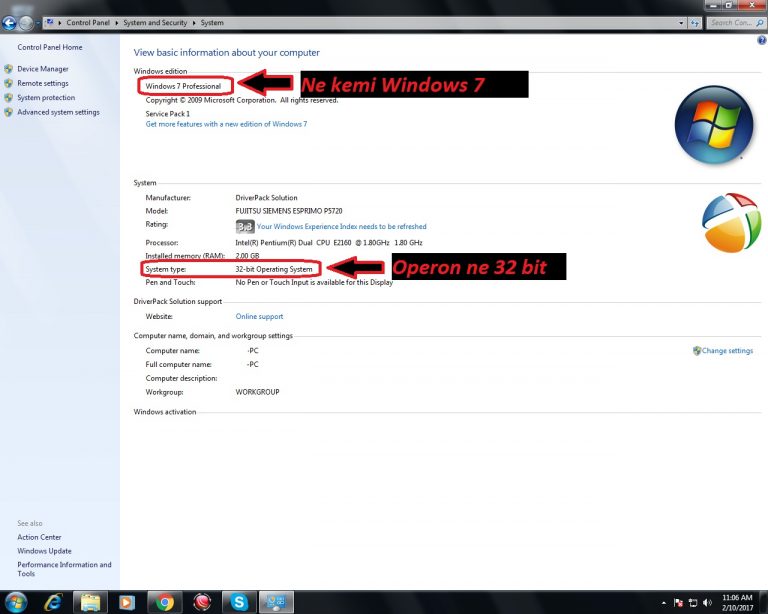Click the Windows 7 Professional edition text

pos(183,86)
